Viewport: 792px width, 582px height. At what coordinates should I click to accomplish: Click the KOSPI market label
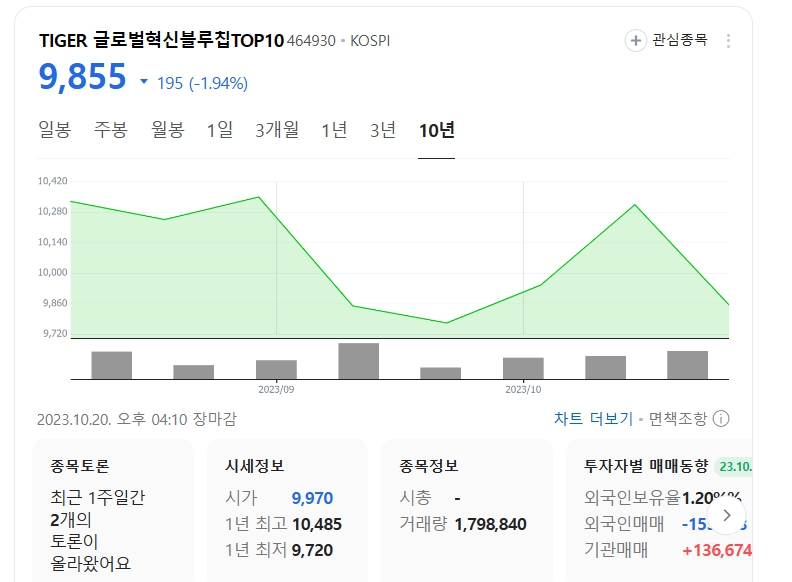[370, 41]
